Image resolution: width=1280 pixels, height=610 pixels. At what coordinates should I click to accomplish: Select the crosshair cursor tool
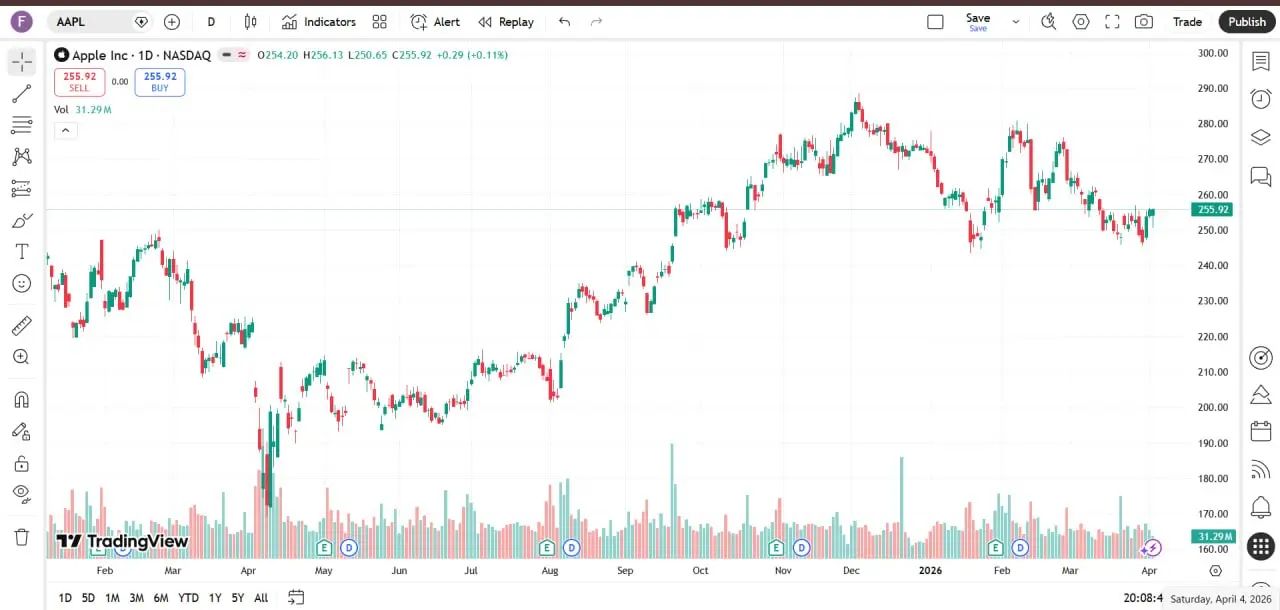(x=22, y=62)
